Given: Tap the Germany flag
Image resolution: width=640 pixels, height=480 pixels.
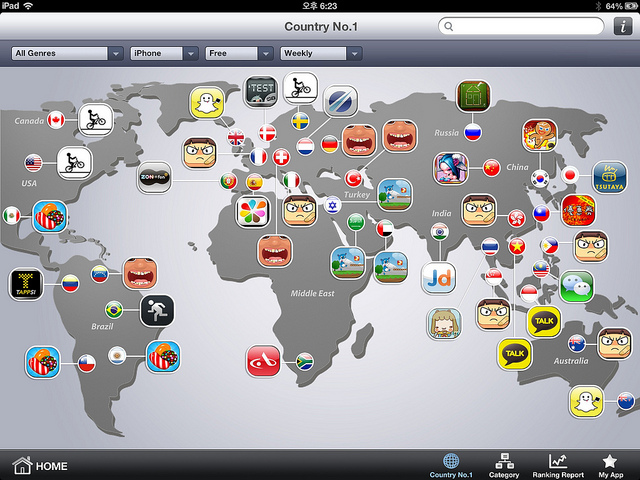Looking at the screenshot, I should coord(330,144).
